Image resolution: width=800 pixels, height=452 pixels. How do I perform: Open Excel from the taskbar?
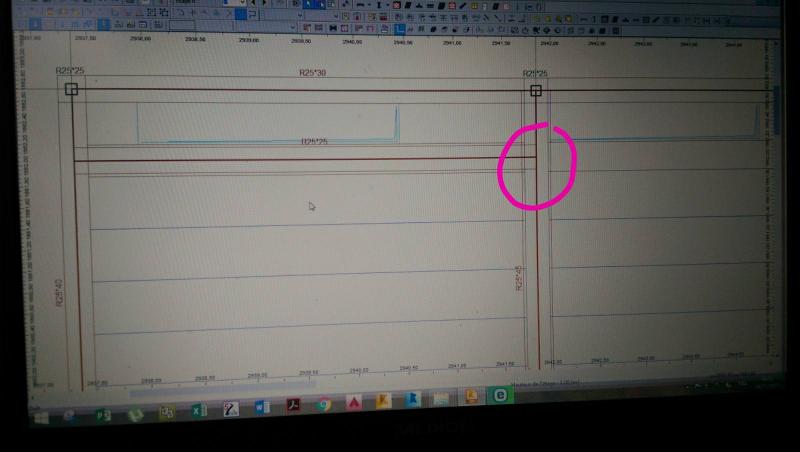pos(198,410)
